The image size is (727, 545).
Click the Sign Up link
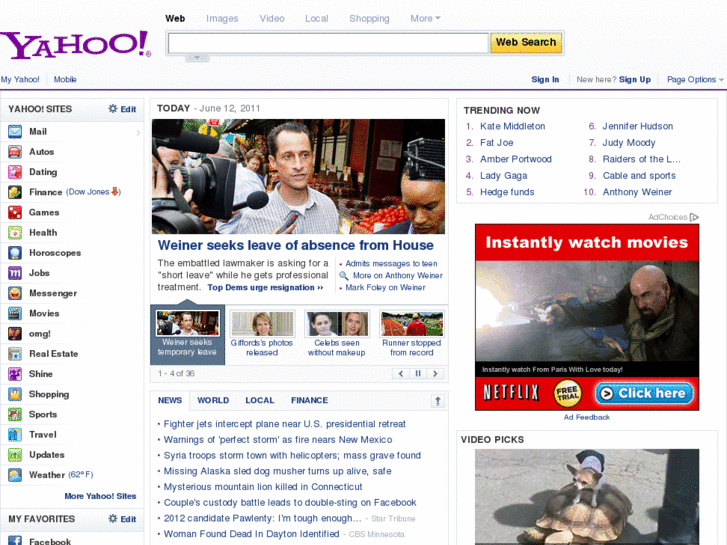click(x=635, y=79)
